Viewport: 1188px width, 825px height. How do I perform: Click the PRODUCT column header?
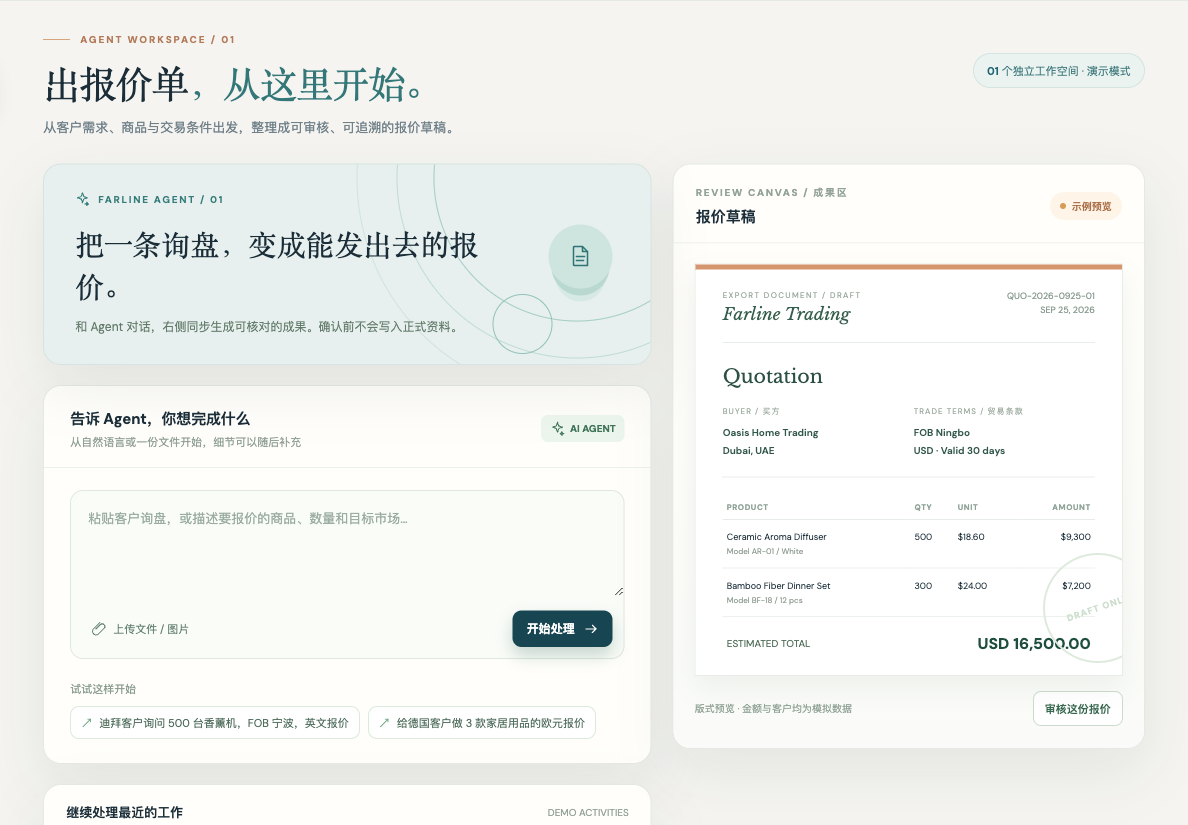point(747,508)
